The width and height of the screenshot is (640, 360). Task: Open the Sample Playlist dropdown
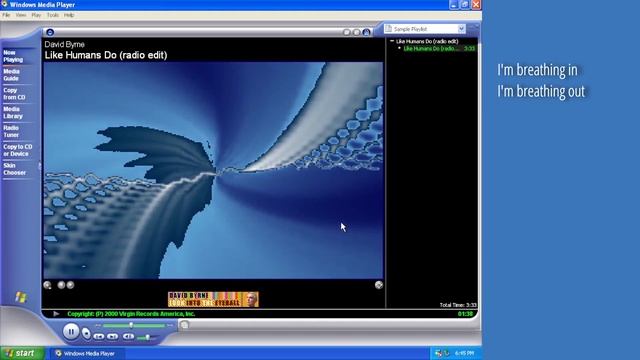tap(461, 29)
